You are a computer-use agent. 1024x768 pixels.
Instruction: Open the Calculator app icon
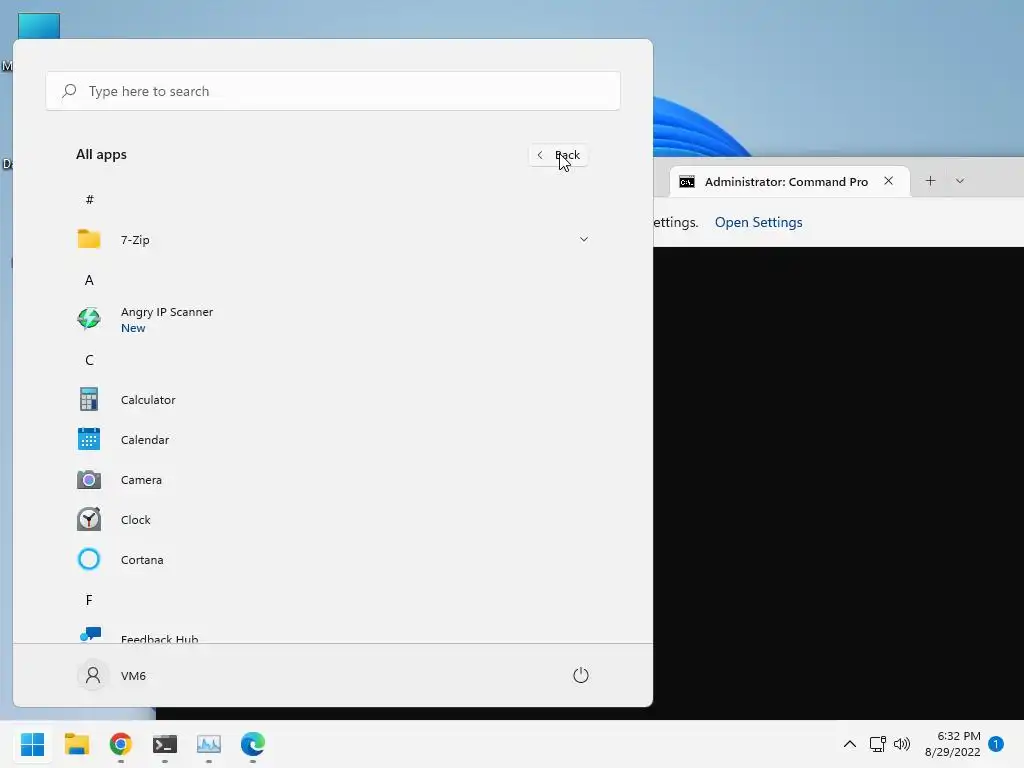click(x=89, y=399)
